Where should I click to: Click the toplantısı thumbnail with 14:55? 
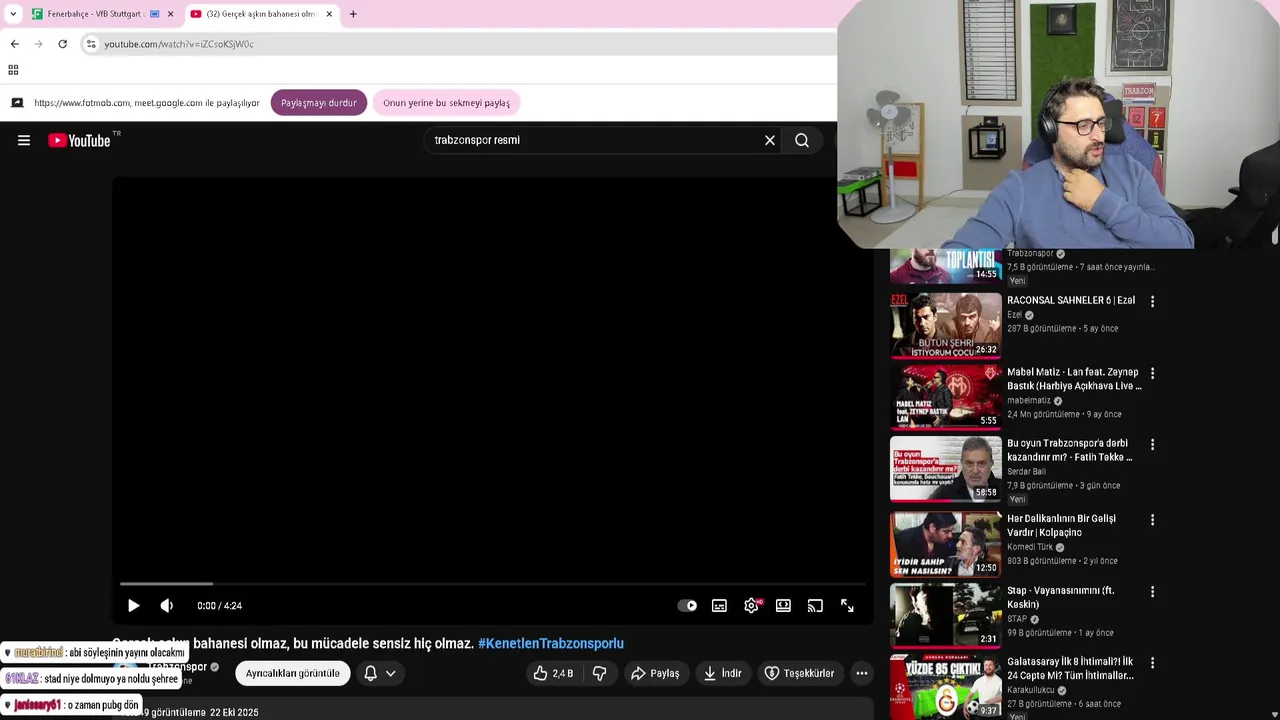(x=945, y=266)
